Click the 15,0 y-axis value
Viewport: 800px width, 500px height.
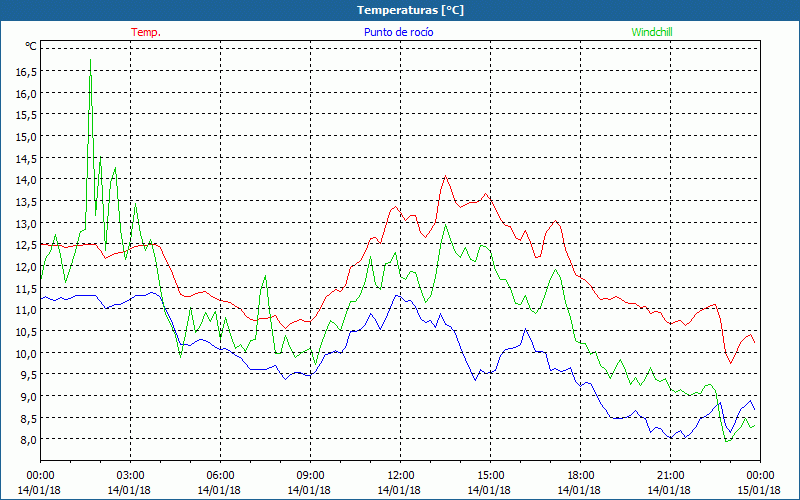coord(27,137)
